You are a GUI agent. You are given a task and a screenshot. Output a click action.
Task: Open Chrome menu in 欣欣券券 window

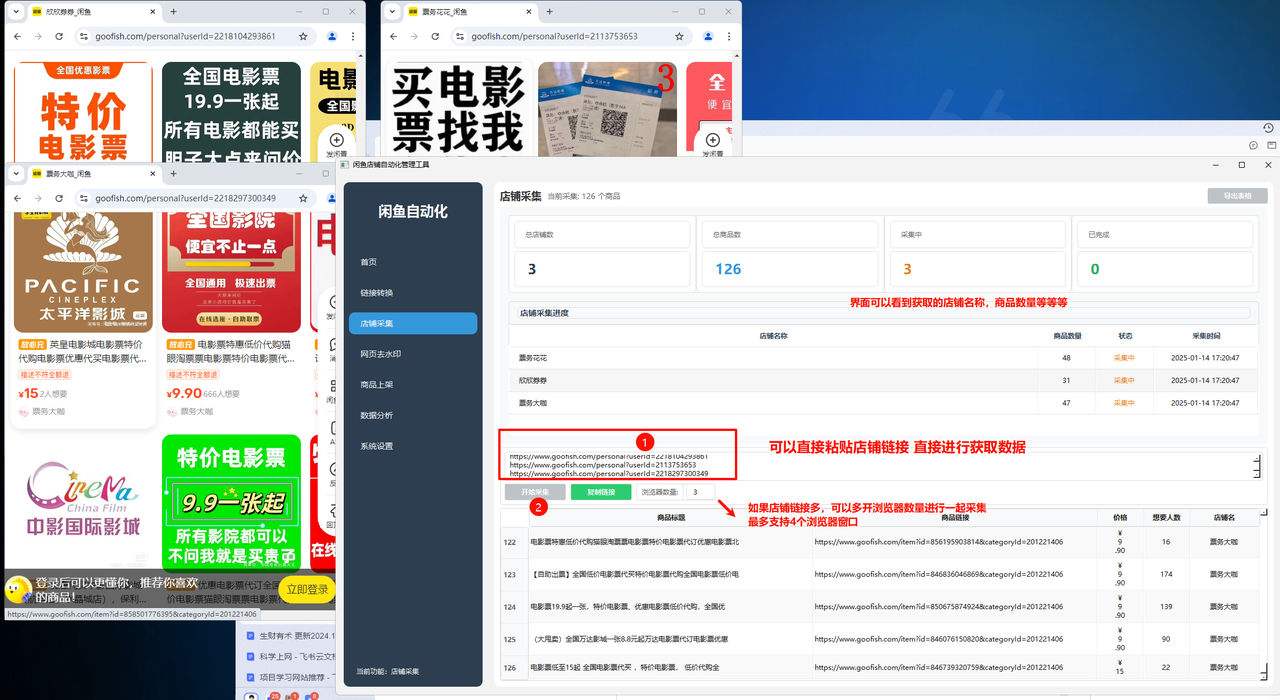pyautogui.click(x=355, y=36)
